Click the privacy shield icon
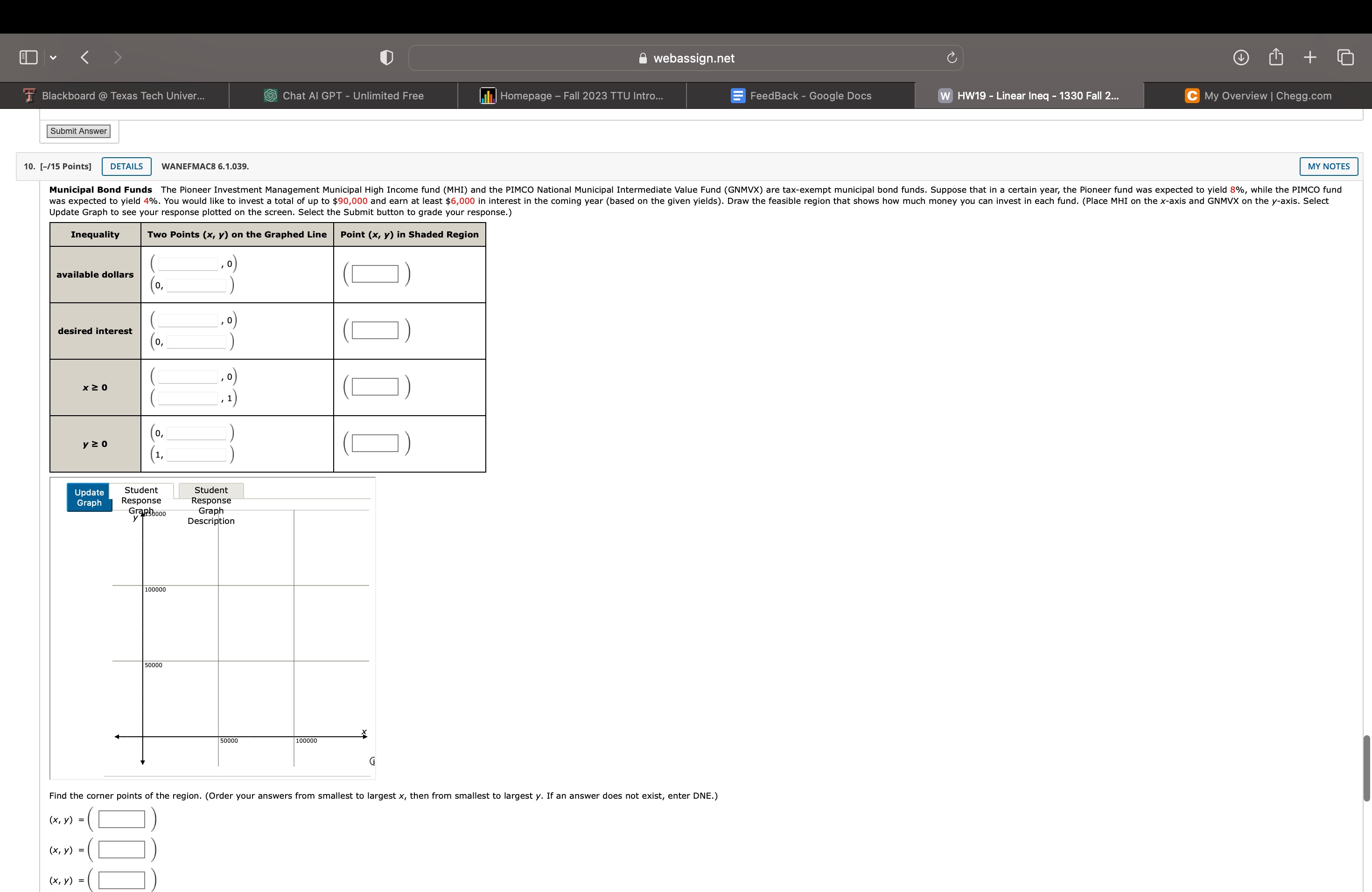 pos(386,57)
